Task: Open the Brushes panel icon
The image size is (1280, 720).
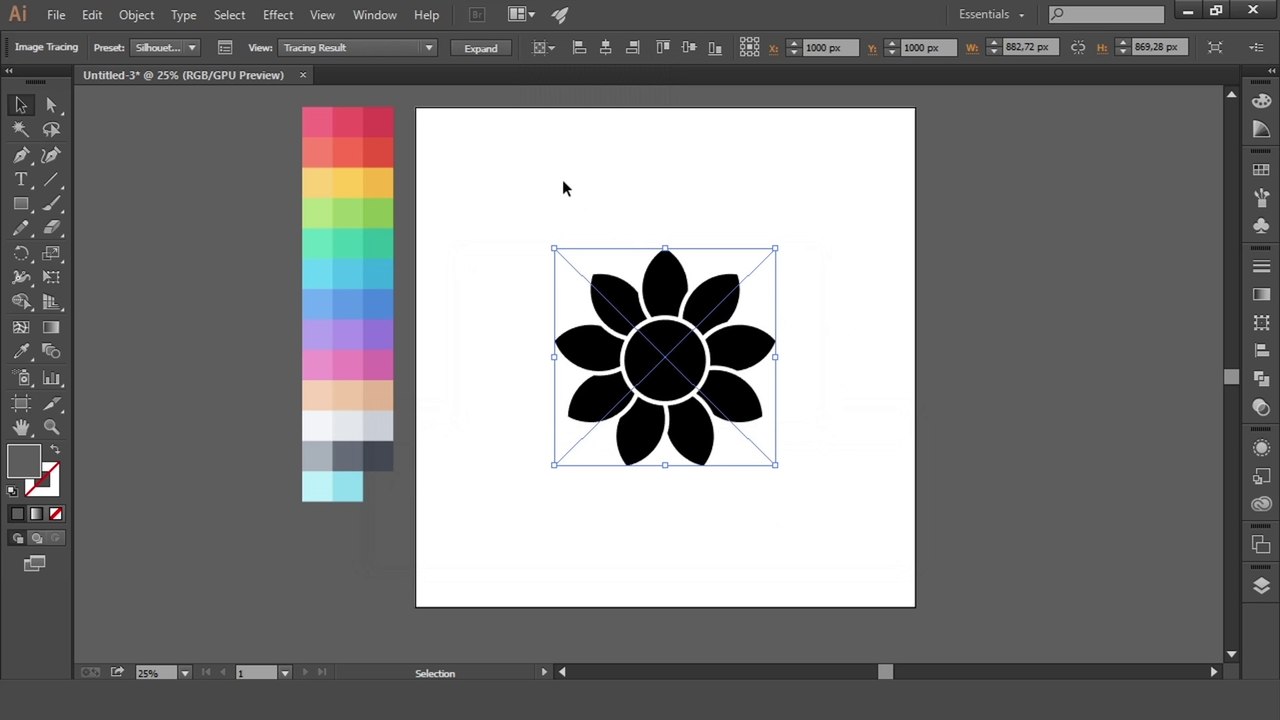Action: coord(1261,198)
